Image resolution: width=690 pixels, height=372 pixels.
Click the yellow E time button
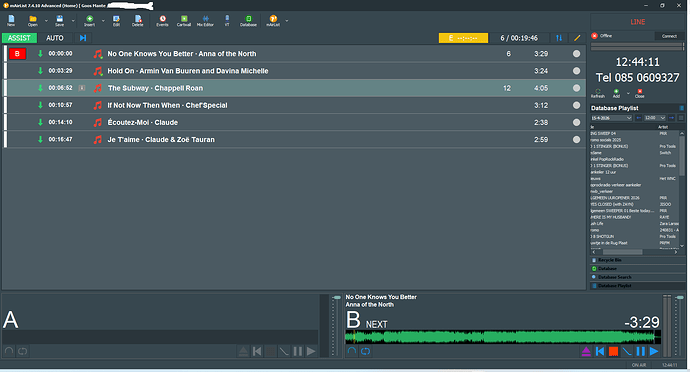[463, 38]
